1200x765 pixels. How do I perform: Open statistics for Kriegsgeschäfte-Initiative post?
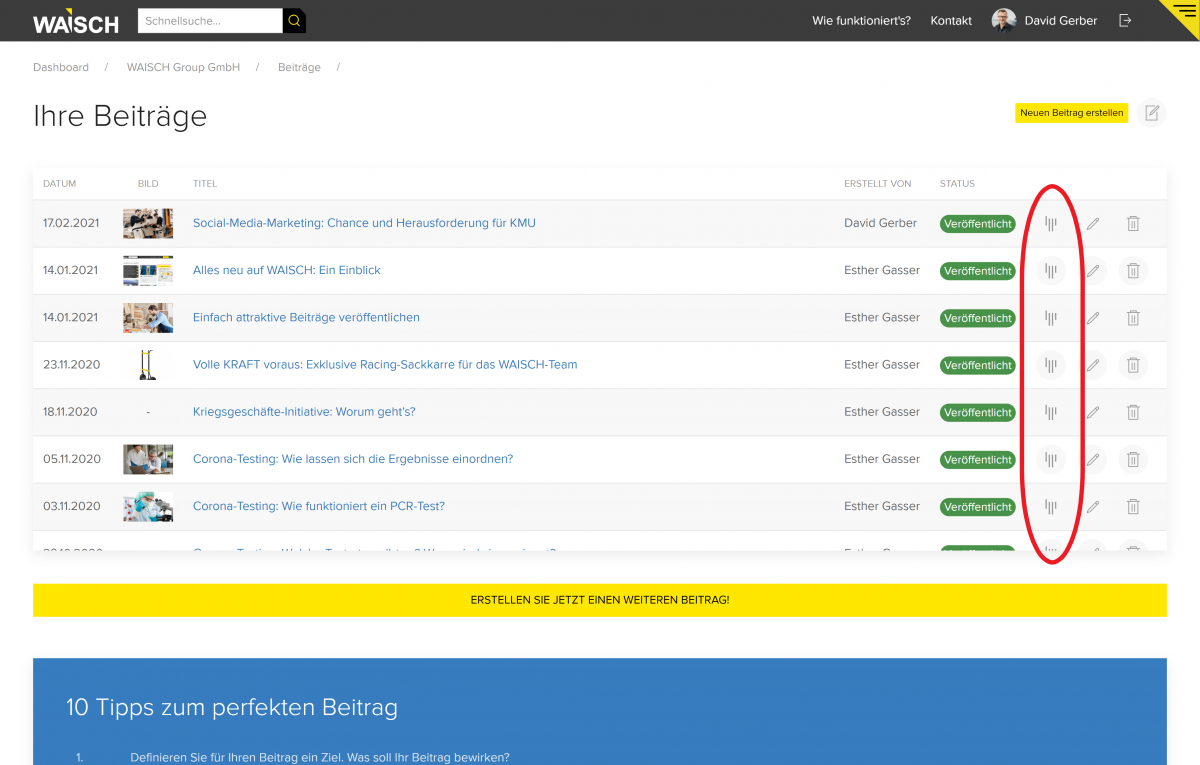pos(1051,412)
